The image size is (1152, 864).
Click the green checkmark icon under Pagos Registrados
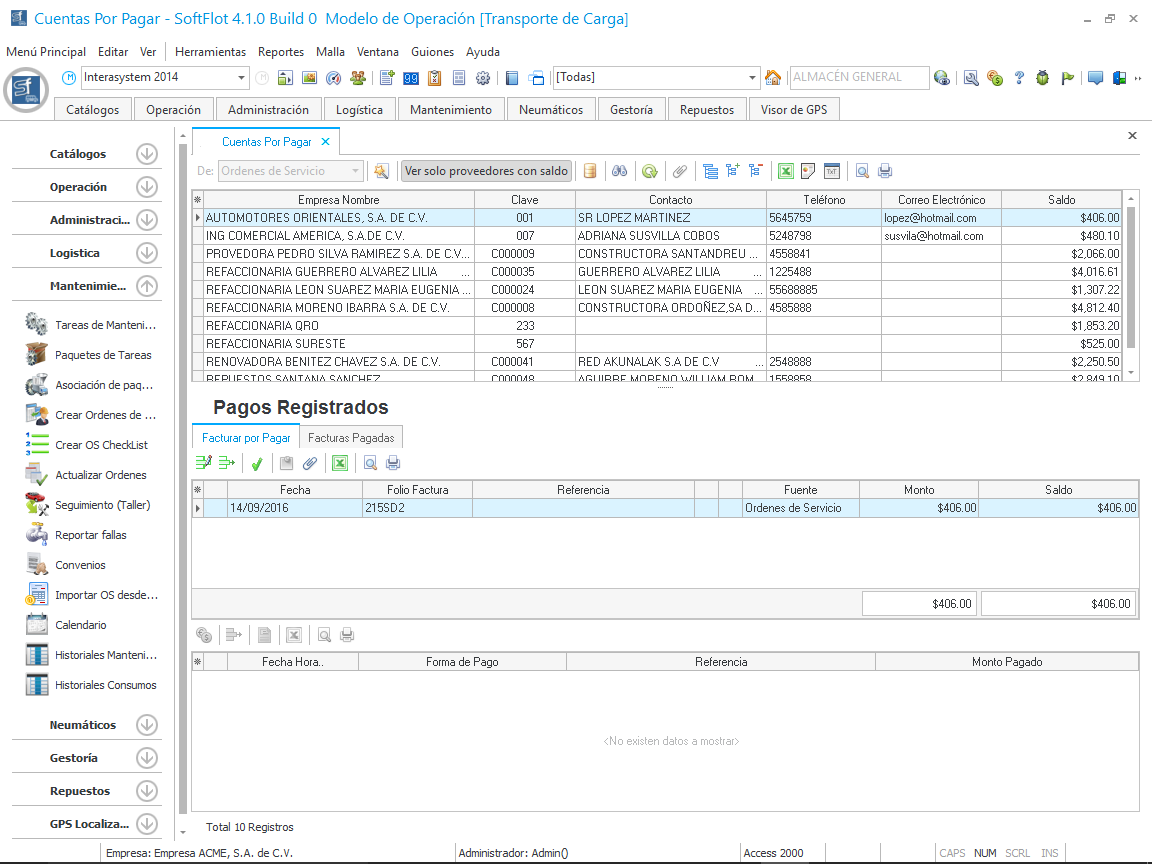(257, 463)
